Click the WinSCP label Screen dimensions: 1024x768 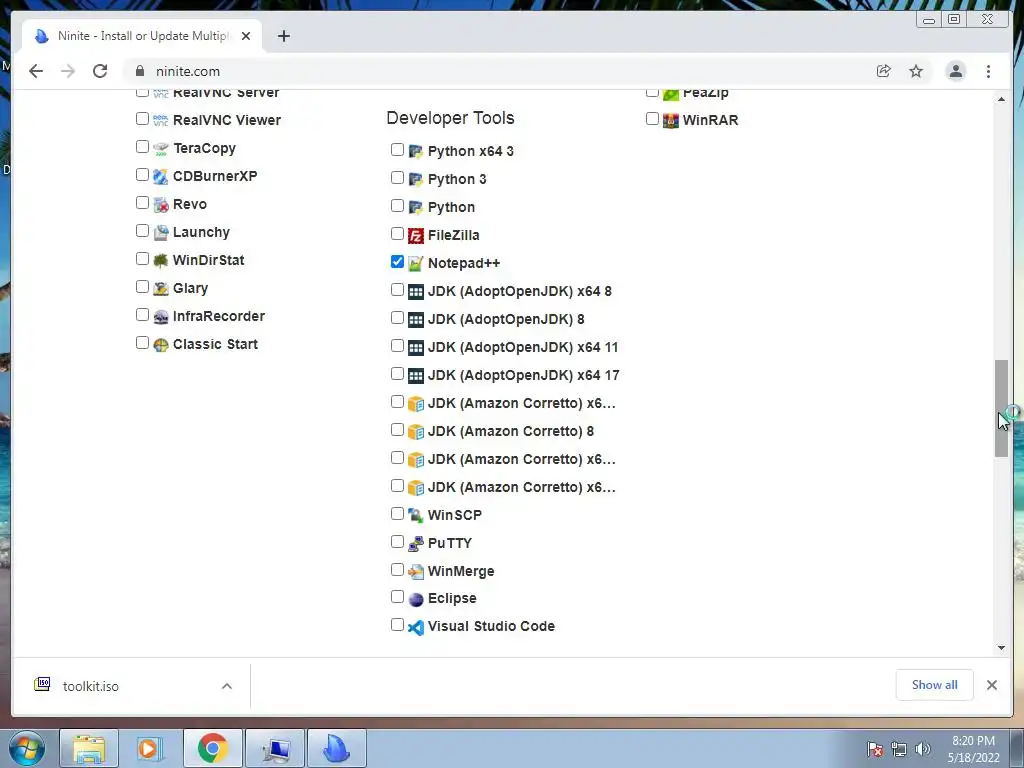point(455,515)
